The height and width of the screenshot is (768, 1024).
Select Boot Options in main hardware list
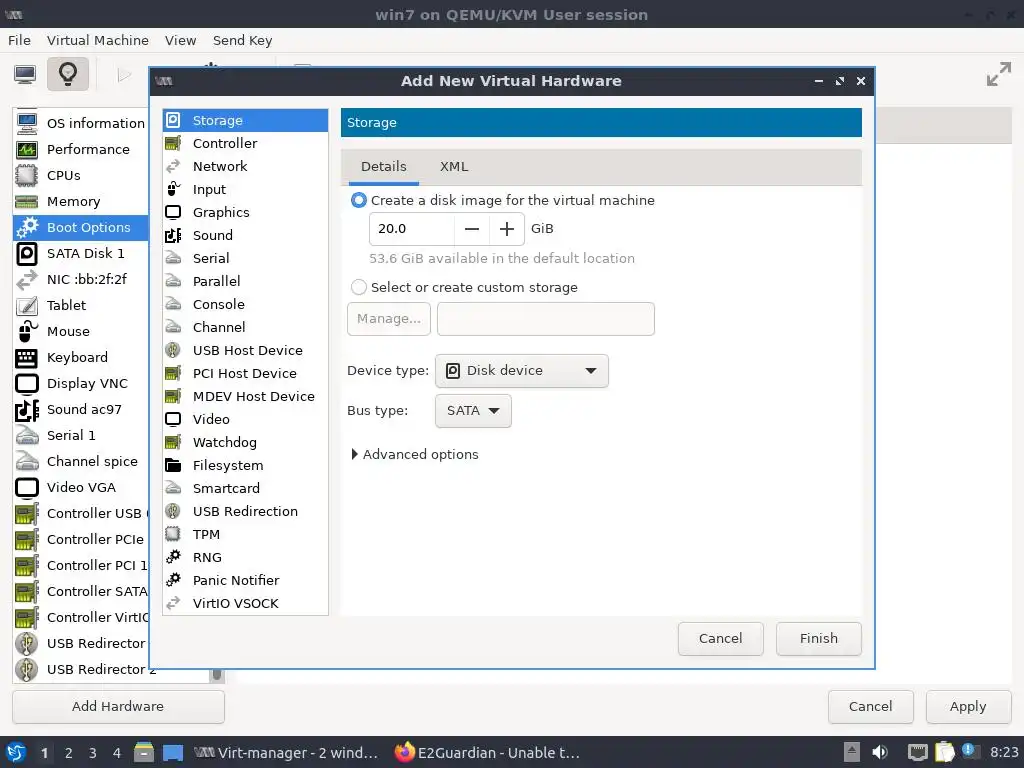[x=81, y=227]
